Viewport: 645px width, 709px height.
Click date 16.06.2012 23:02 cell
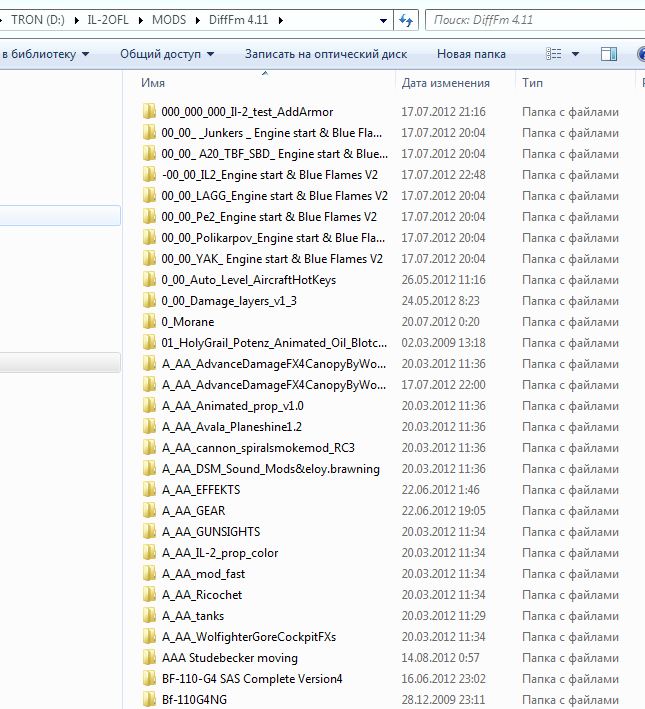point(443,679)
